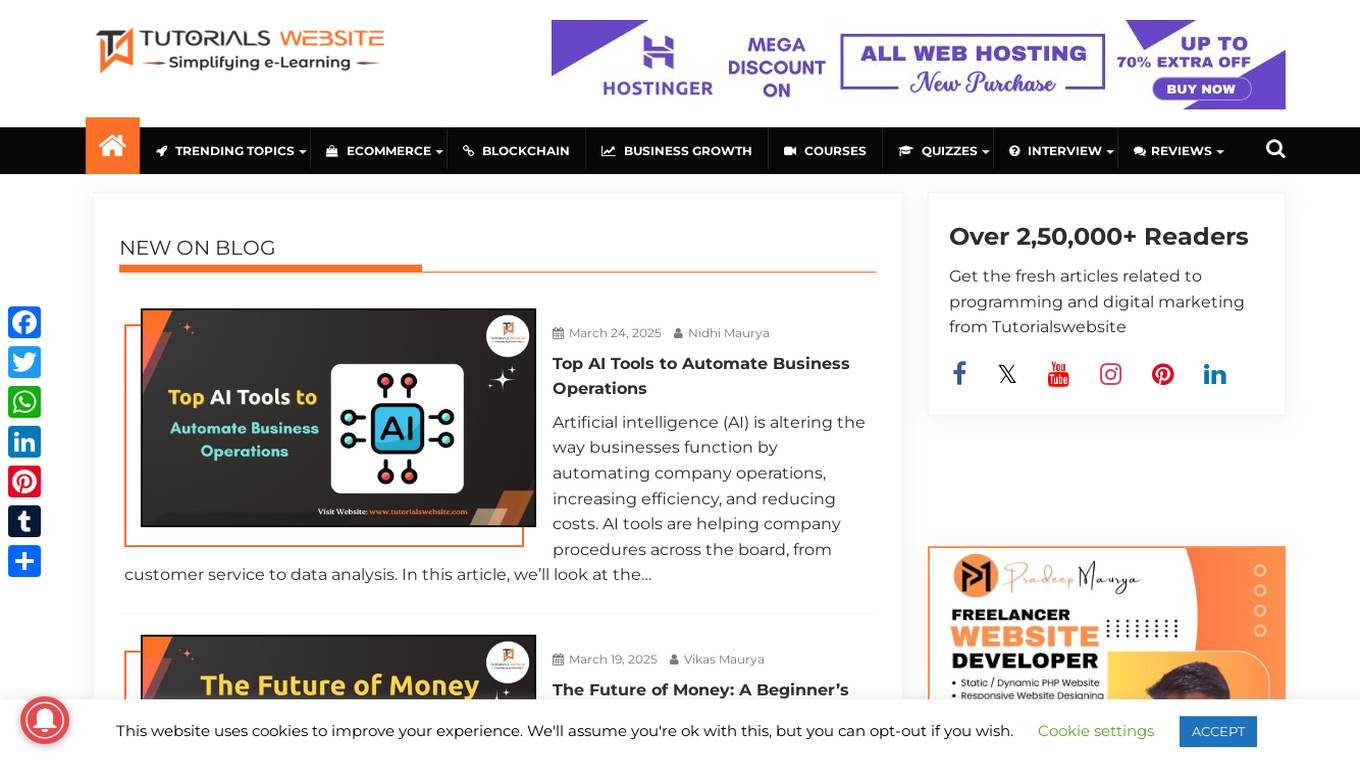Share on Pinterest from left sidebar
The width and height of the screenshot is (1360, 764).
(x=25, y=482)
